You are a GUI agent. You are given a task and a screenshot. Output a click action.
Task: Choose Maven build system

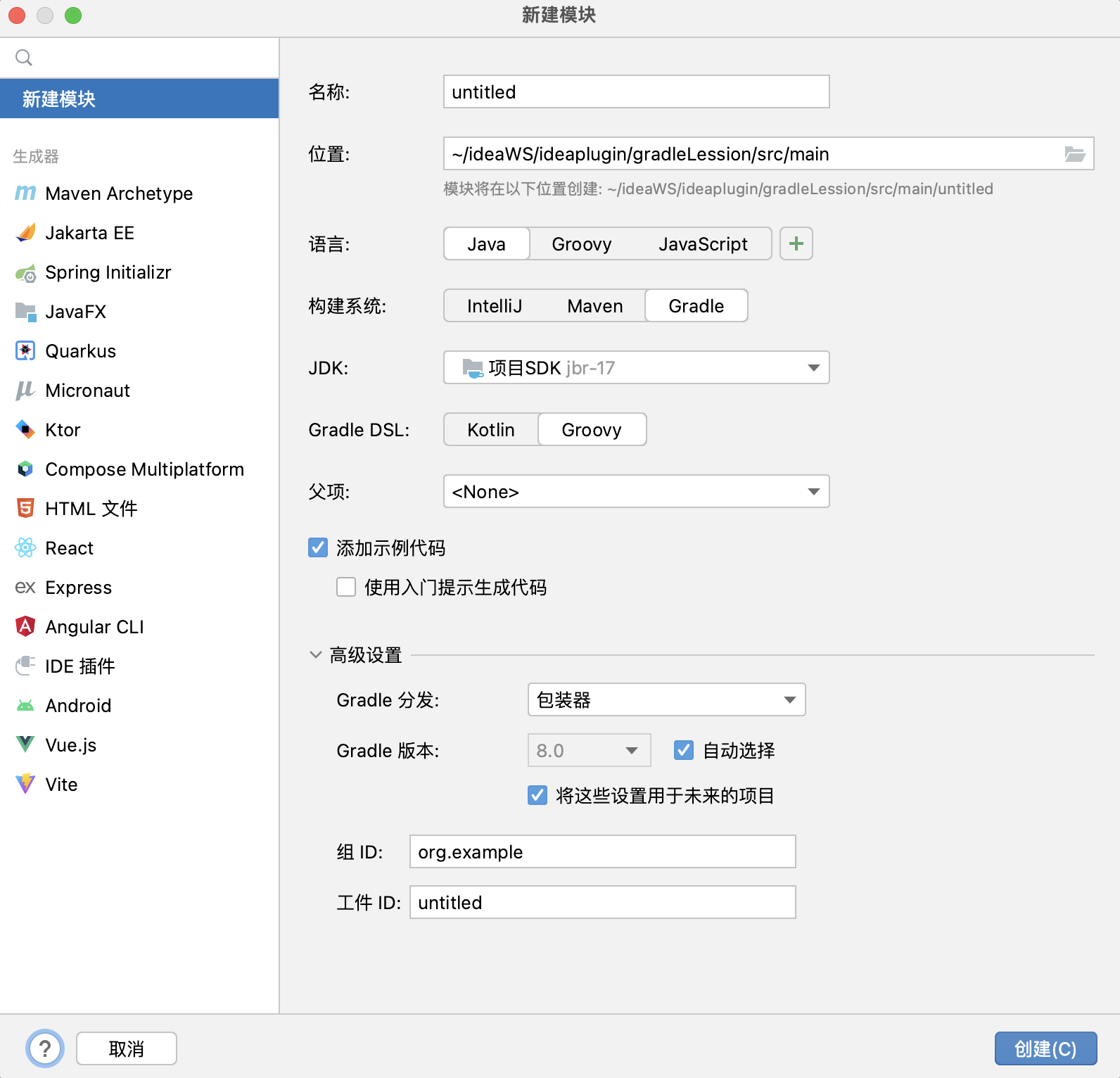[595, 305]
